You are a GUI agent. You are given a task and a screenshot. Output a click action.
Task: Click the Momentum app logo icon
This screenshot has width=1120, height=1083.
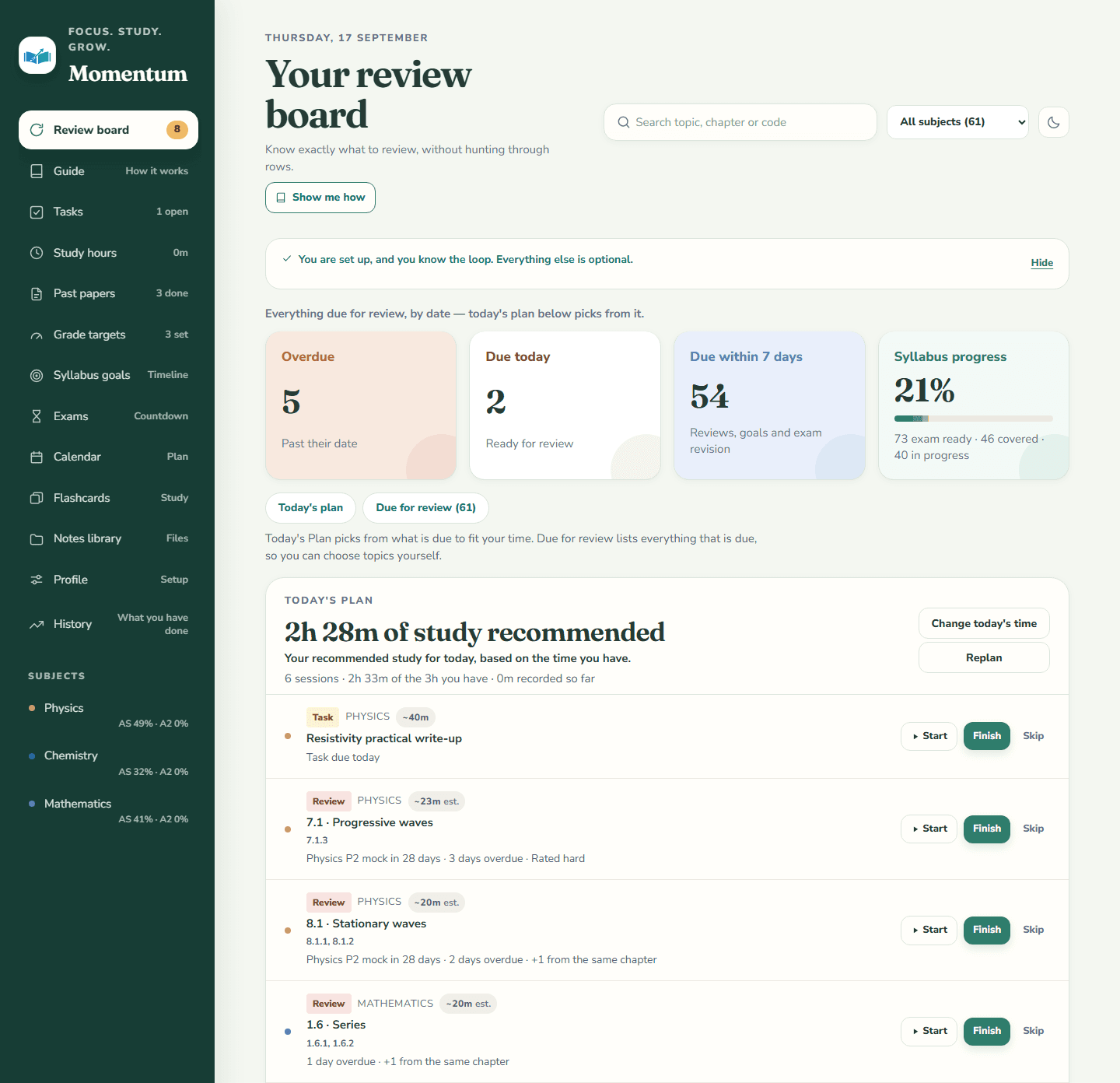37,55
